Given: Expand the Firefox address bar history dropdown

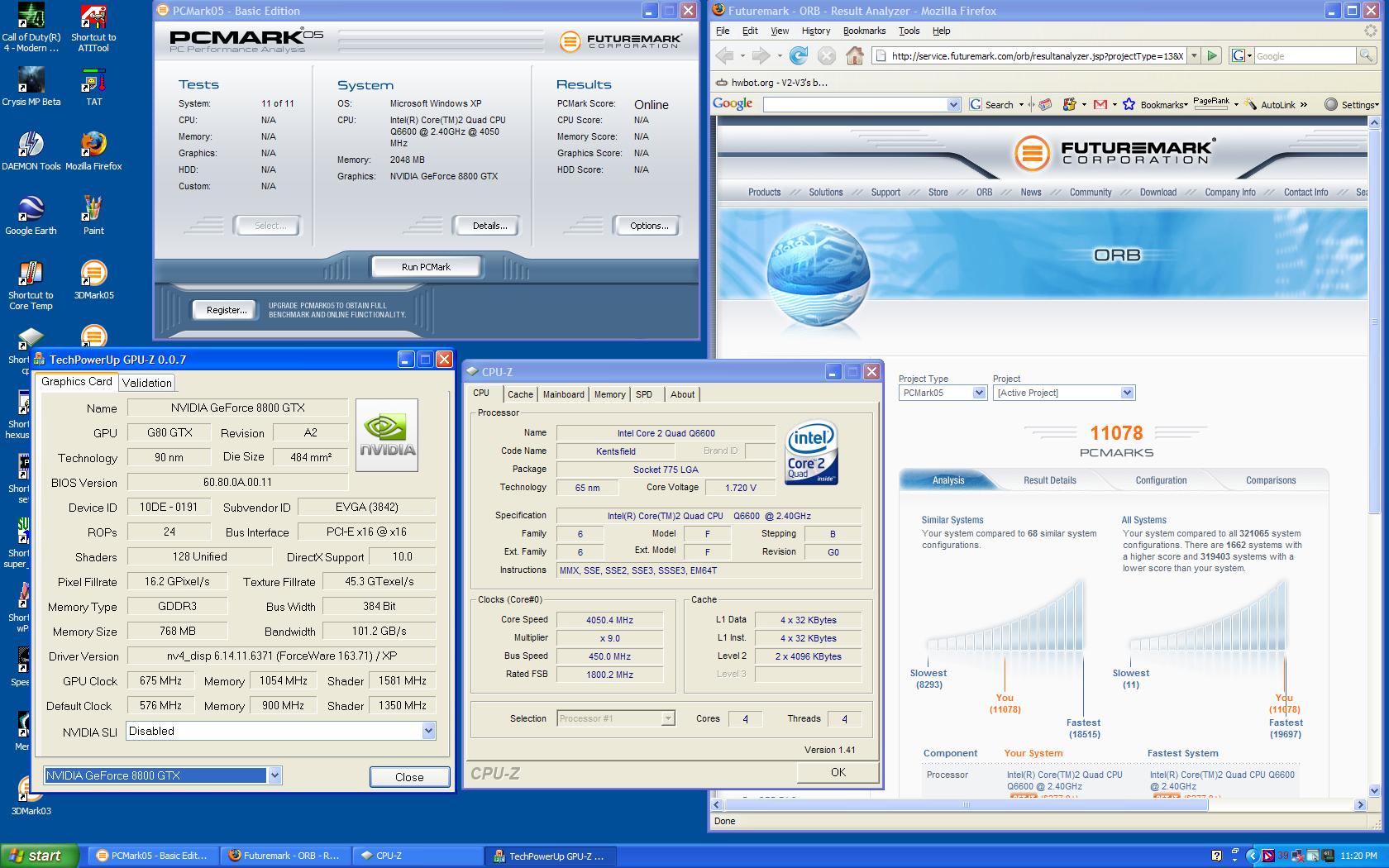Looking at the screenshot, I should coord(1194,55).
